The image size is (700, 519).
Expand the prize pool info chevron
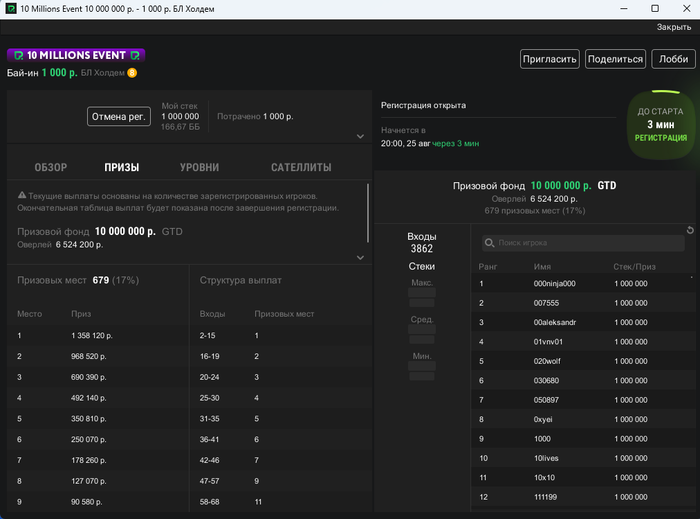pyautogui.click(x=360, y=257)
